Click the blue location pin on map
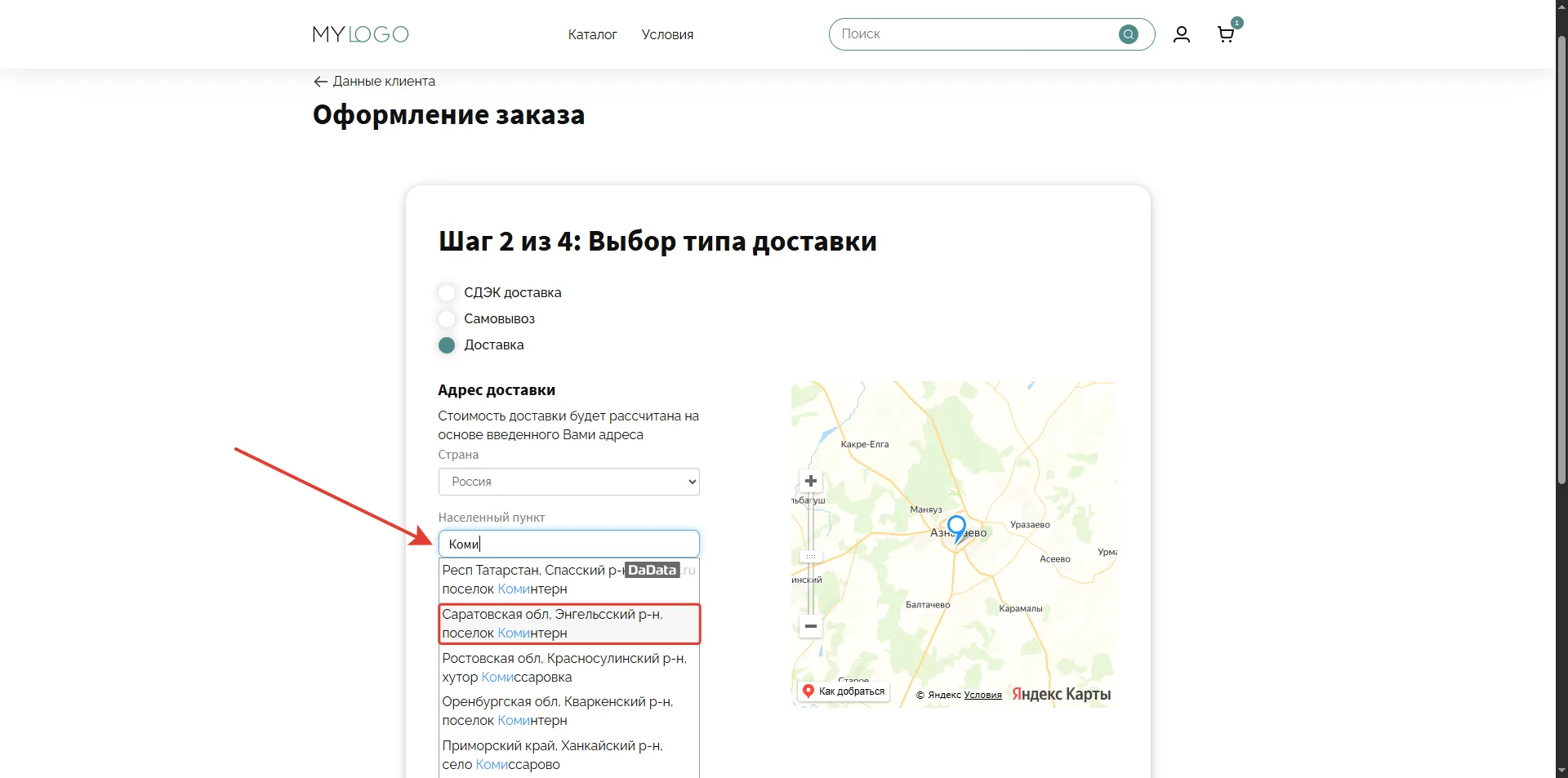This screenshot has height=778, width=1568. [956, 527]
